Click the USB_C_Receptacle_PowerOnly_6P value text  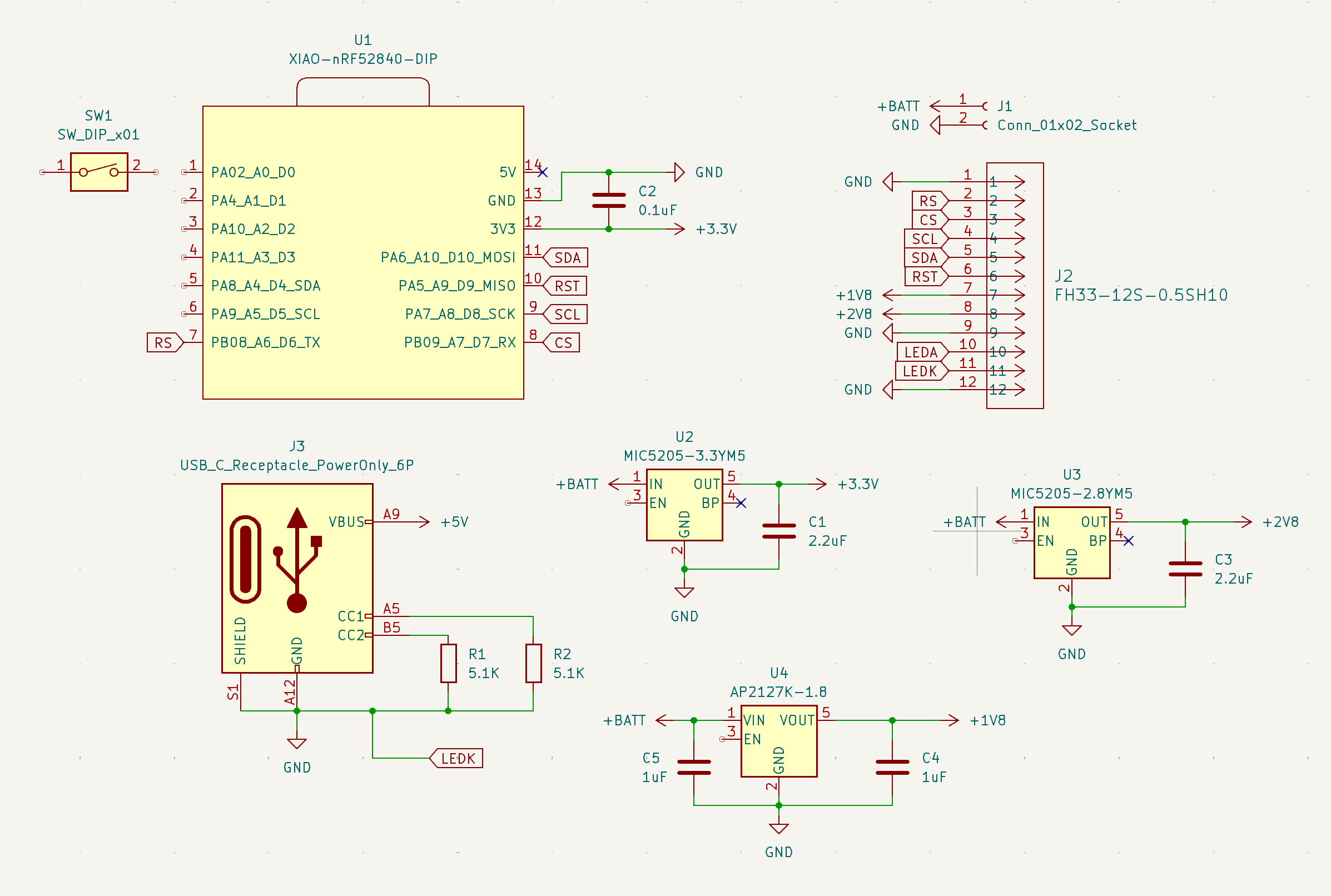pos(296,465)
